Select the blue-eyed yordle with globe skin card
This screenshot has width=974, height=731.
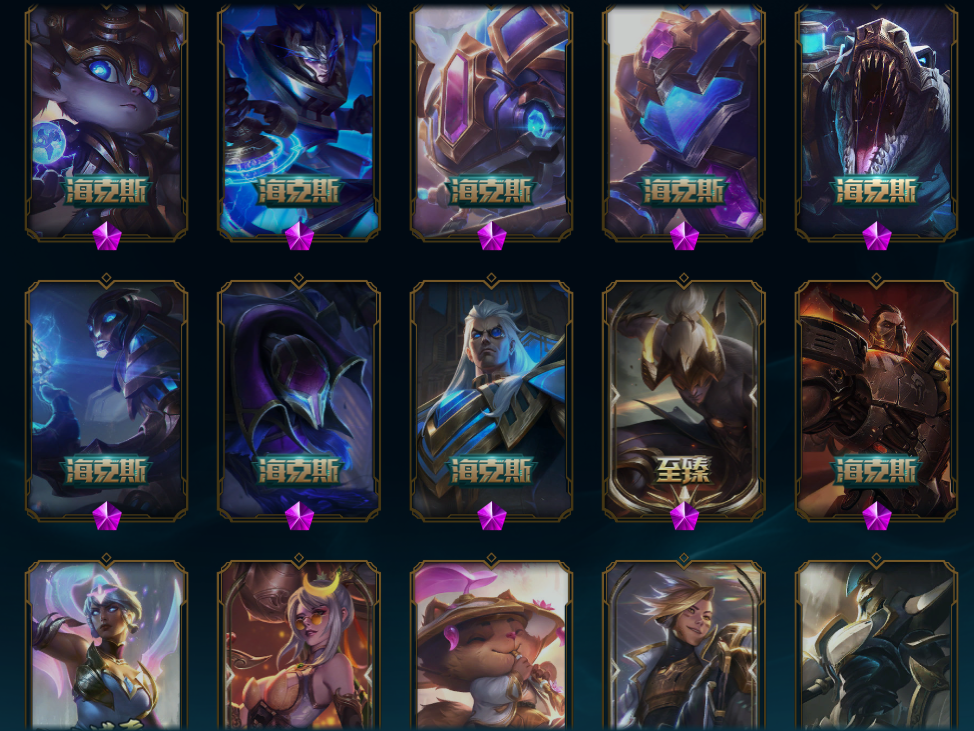[106, 121]
